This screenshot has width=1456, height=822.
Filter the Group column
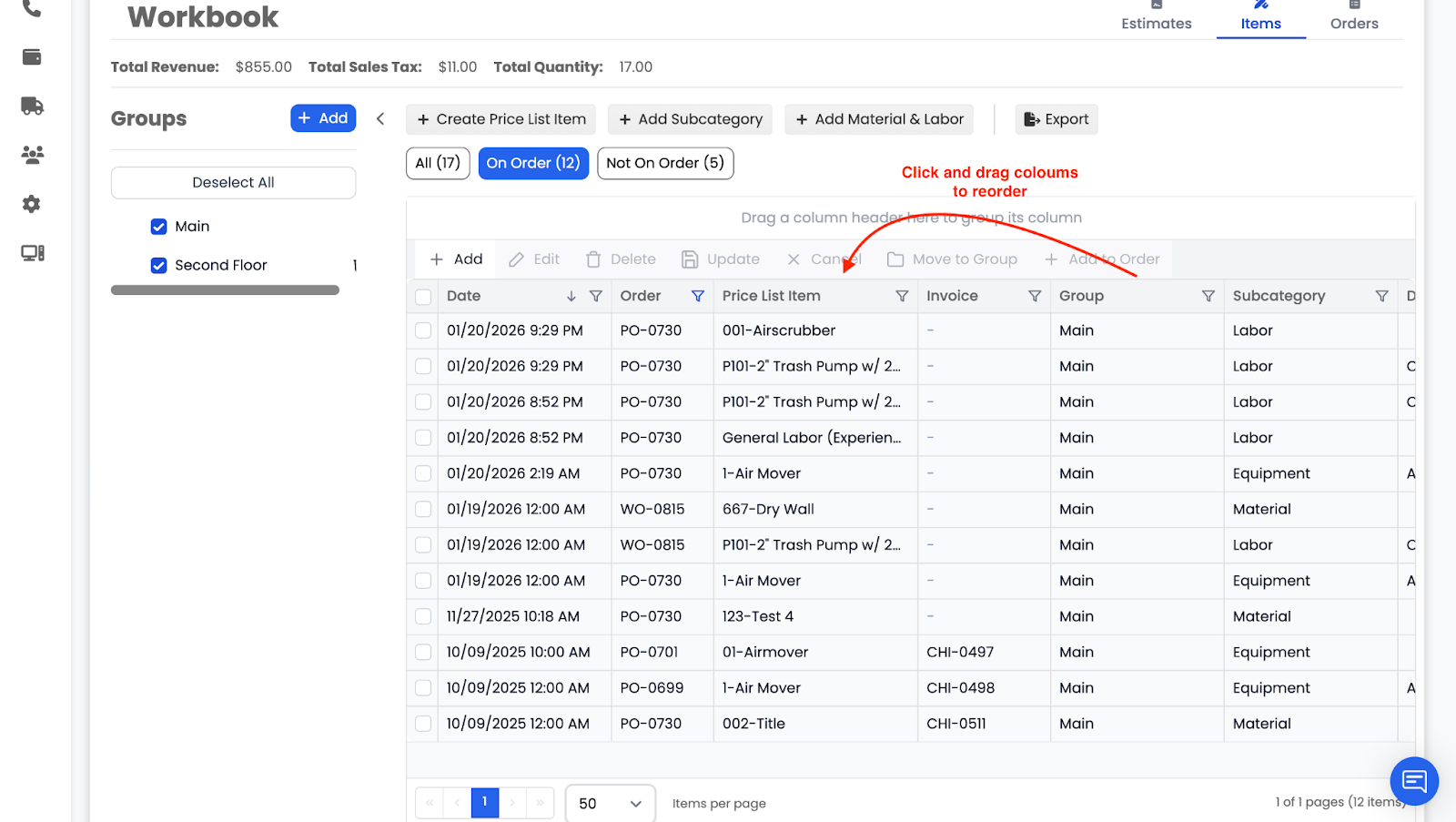click(1208, 296)
